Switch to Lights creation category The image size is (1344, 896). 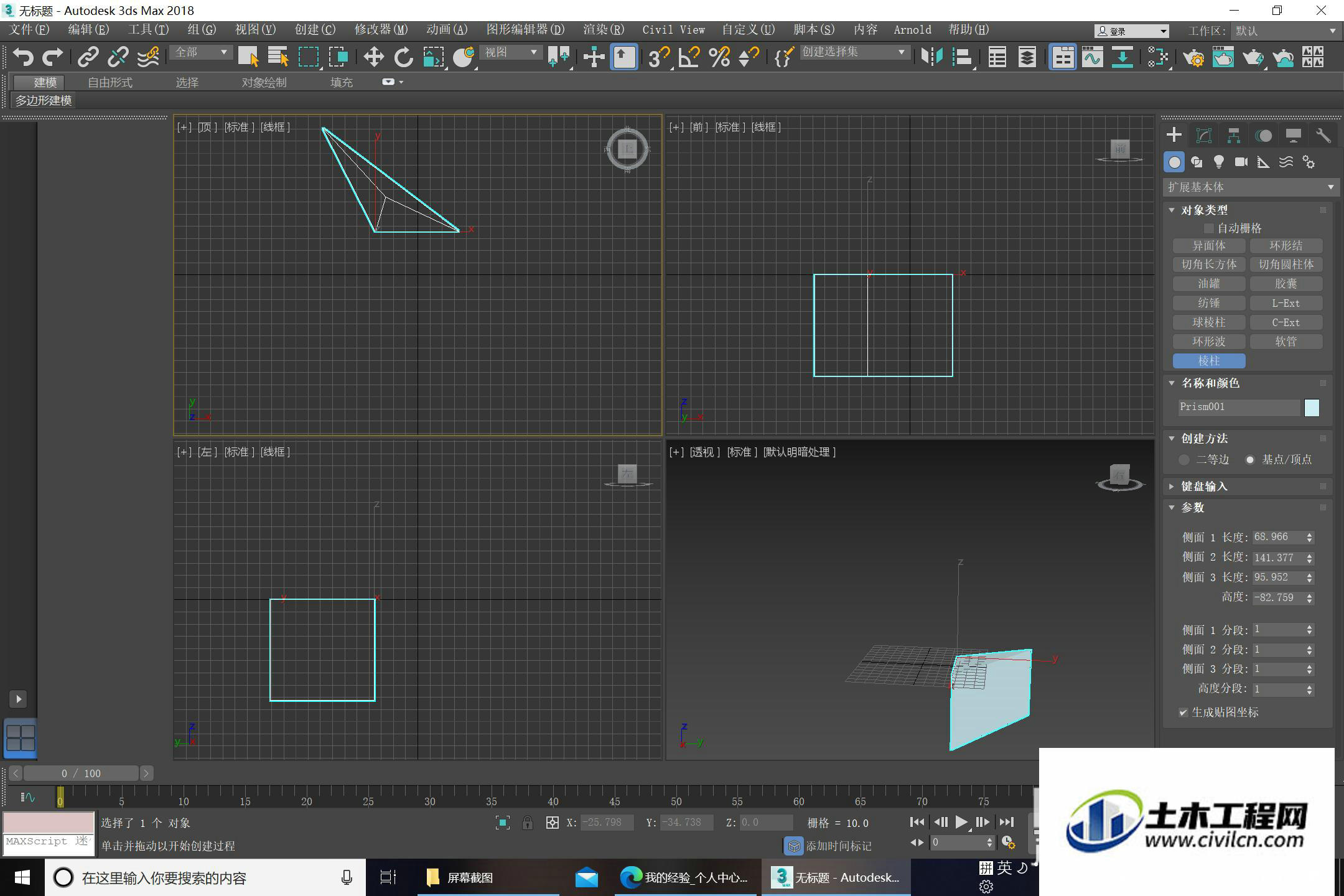(x=1219, y=162)
